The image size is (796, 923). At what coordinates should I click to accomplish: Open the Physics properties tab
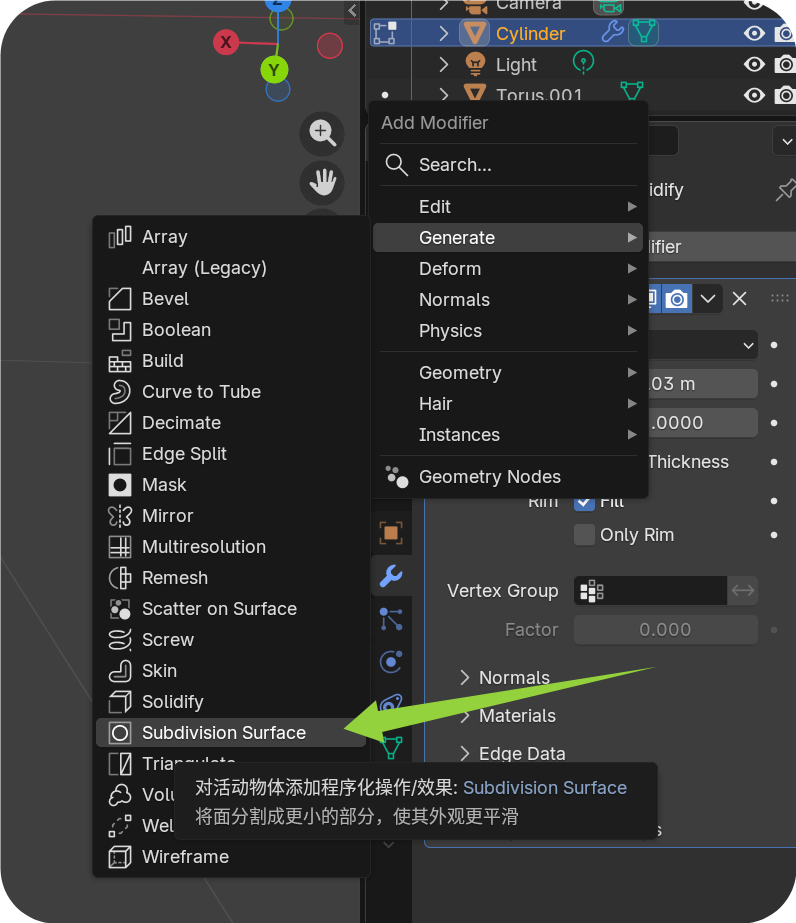[x=392, y=662]
